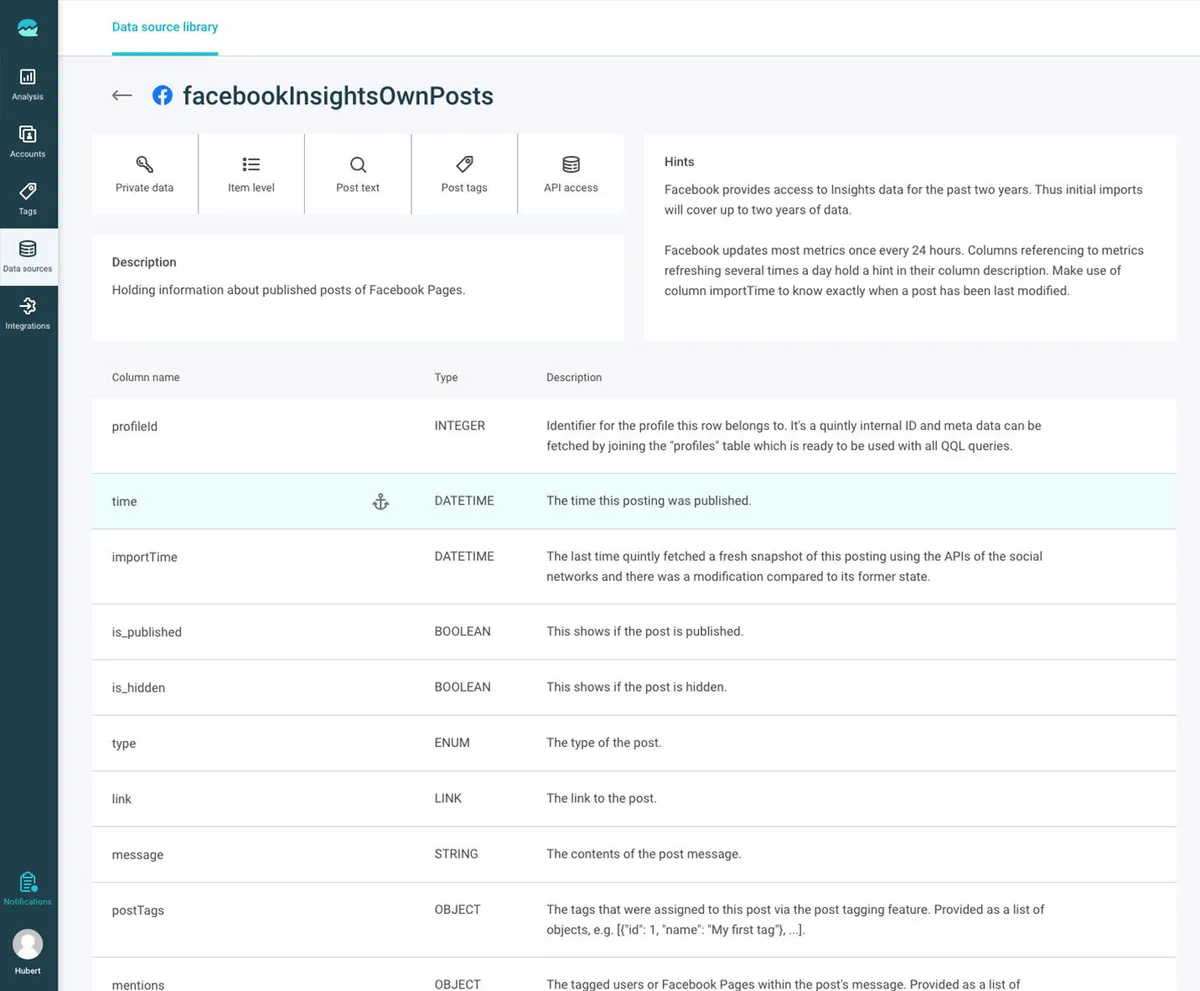
Task: Open the Integrations section in the sidebar
Action: pos(27,313)
